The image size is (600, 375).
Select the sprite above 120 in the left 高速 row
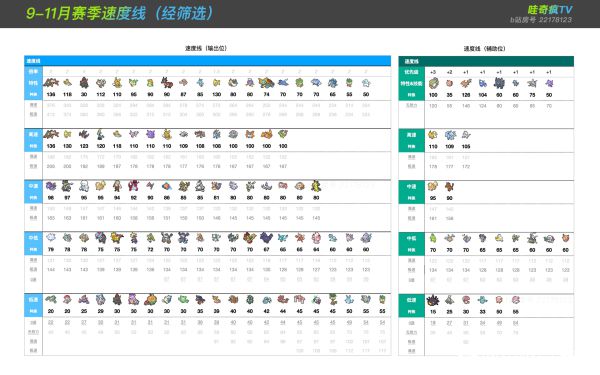101,134
